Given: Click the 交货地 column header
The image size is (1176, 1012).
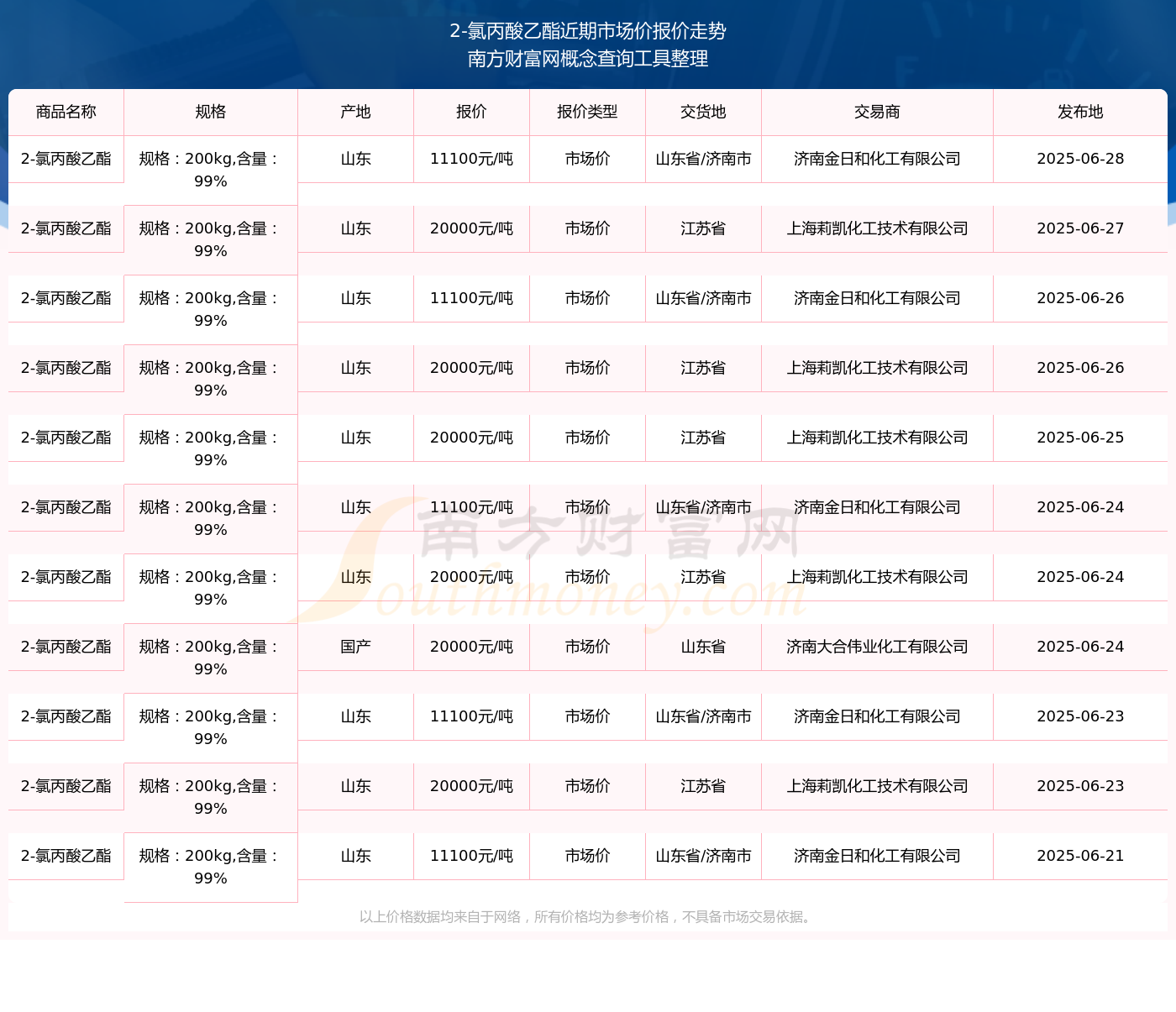Looking at the screenshot, I should 704,112.
